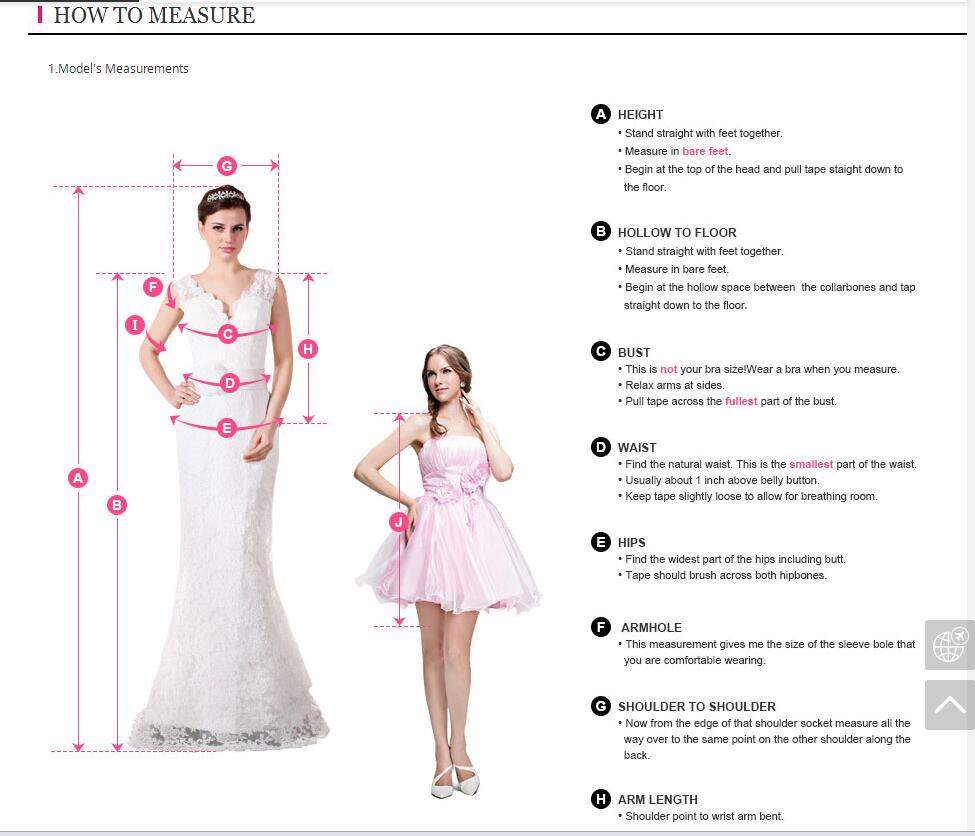Click the pink 'fullest' highlighted word
Screen dimensions: 975x836
[741, 402]
